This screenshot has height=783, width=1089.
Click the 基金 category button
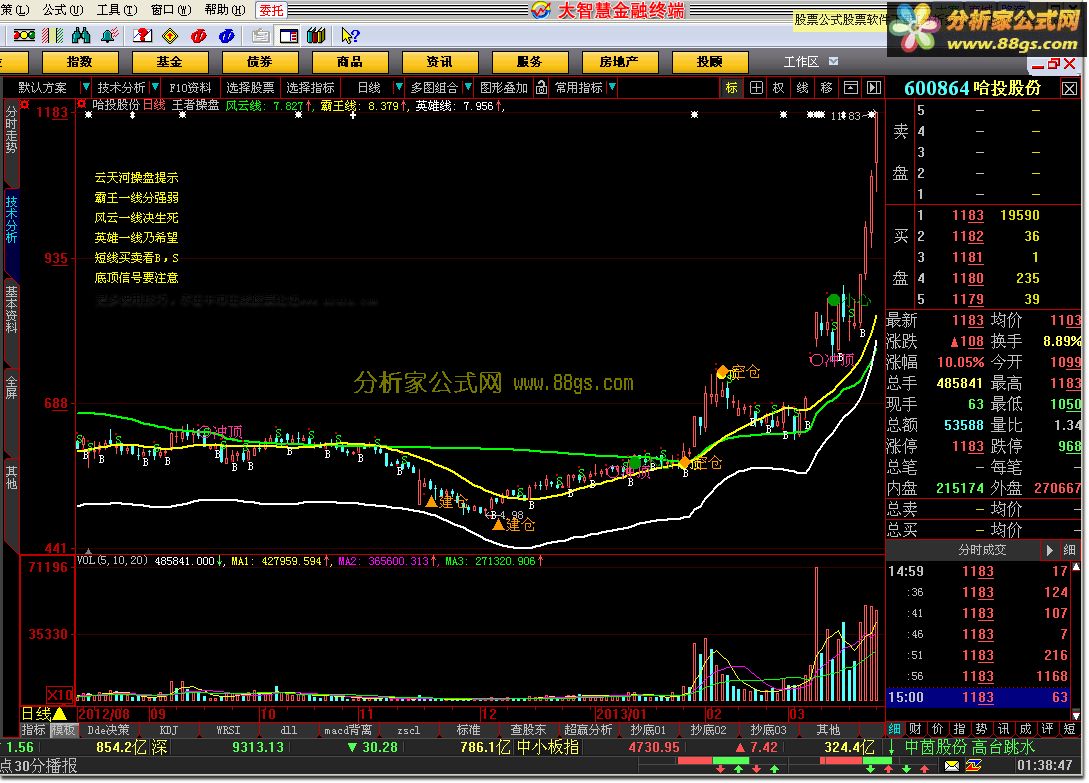coord(169,62)
